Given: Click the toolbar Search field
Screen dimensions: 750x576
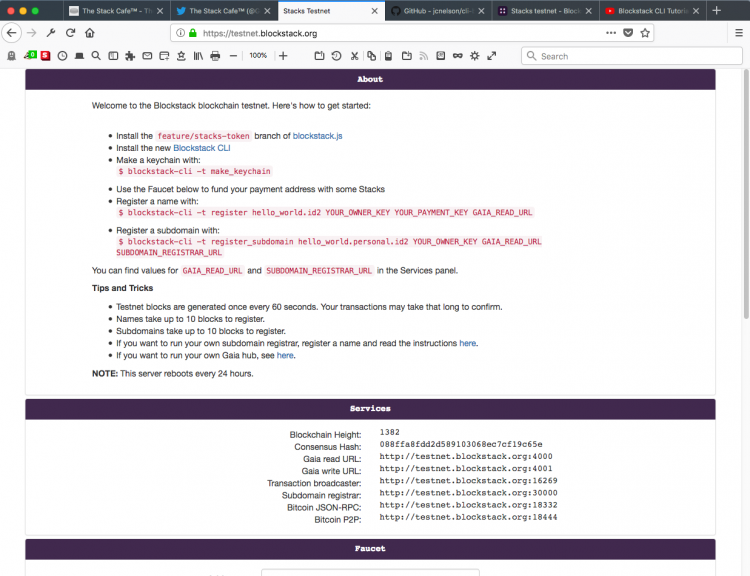Looking at the screenshot, I should [631, 56].
